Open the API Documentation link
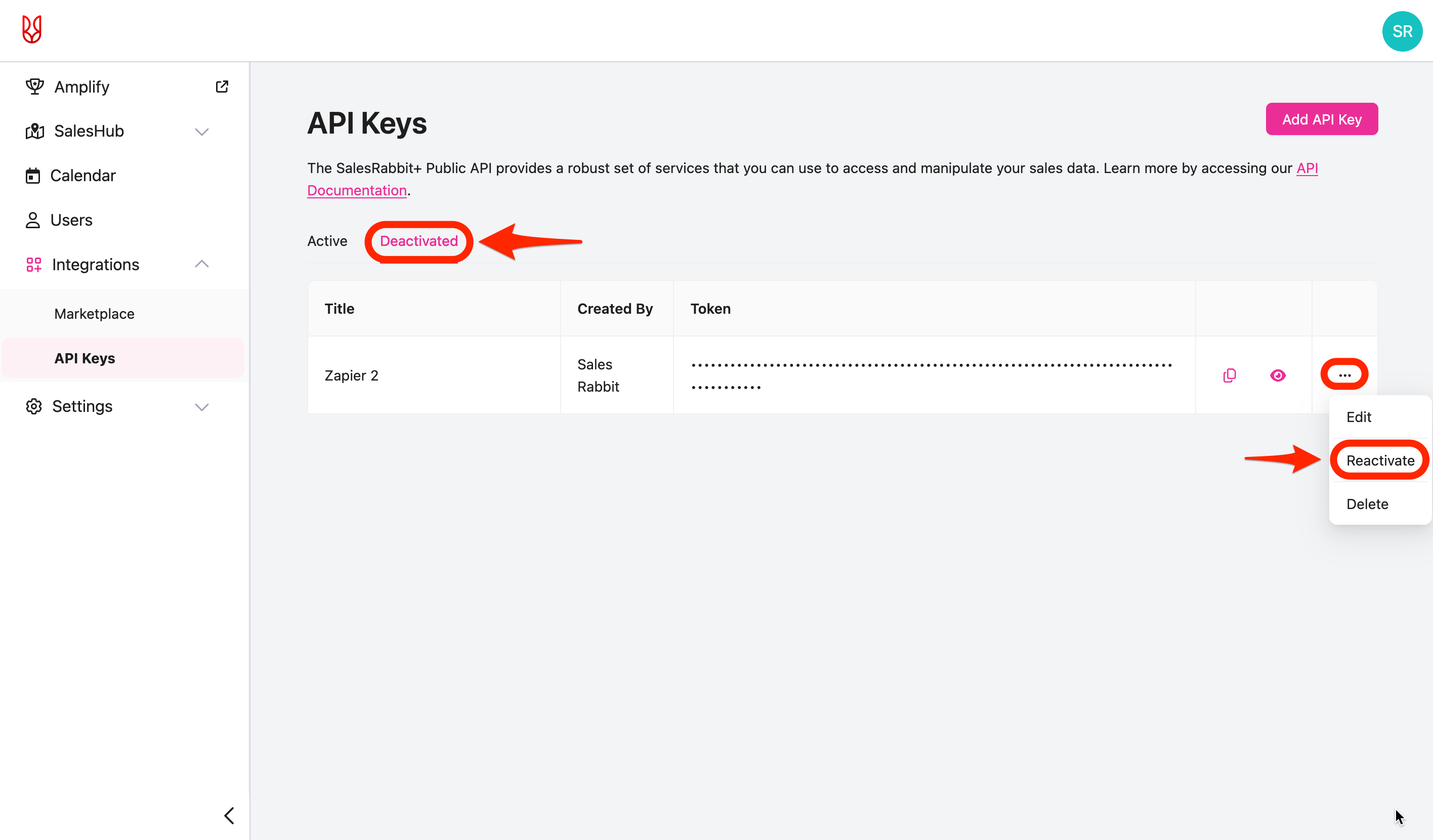Image resolution: width=1433 pixels, height=840 pixels. point(357,191)
